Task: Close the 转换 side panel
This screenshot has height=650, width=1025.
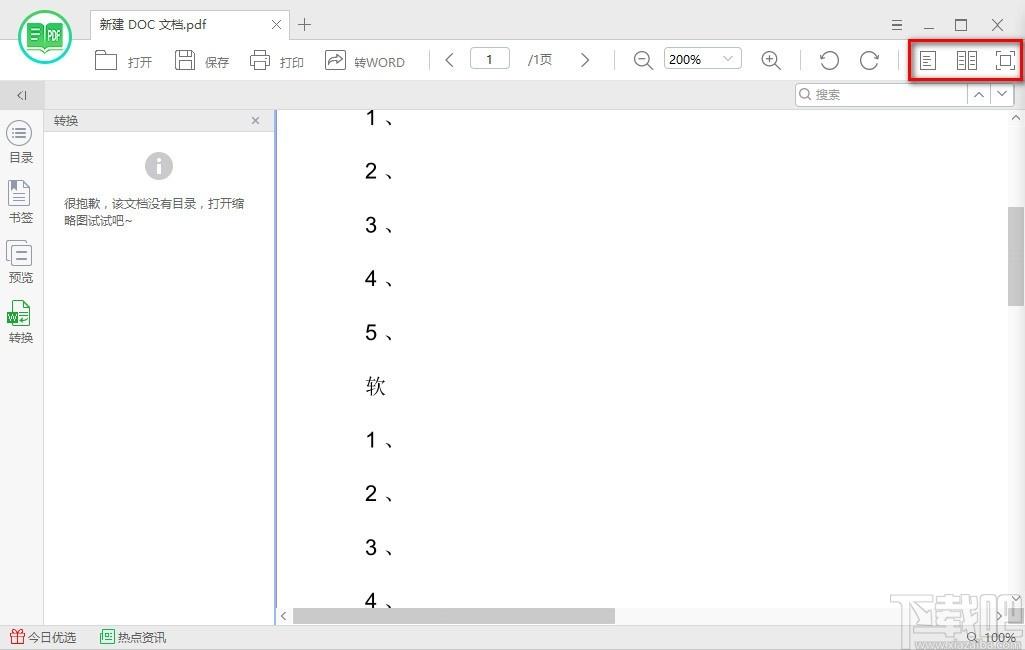Action: 256,120
